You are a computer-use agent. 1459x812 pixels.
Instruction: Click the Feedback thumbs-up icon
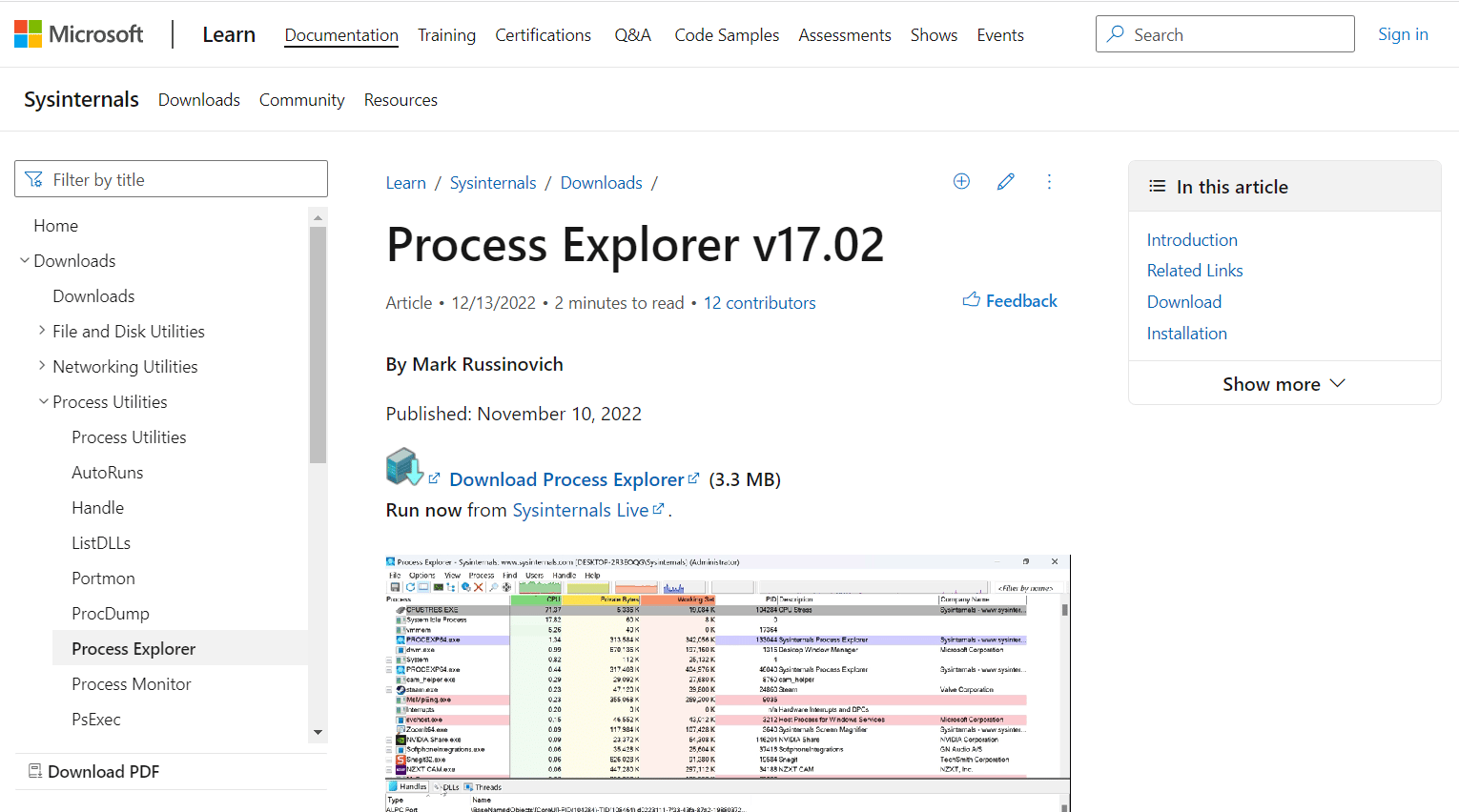pos(972,300)
